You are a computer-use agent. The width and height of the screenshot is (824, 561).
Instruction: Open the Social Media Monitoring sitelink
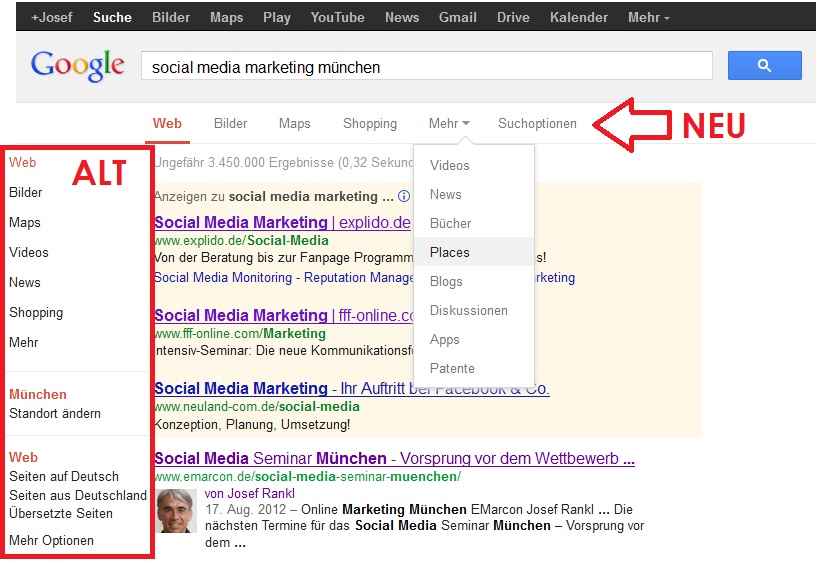click(223, 277)
